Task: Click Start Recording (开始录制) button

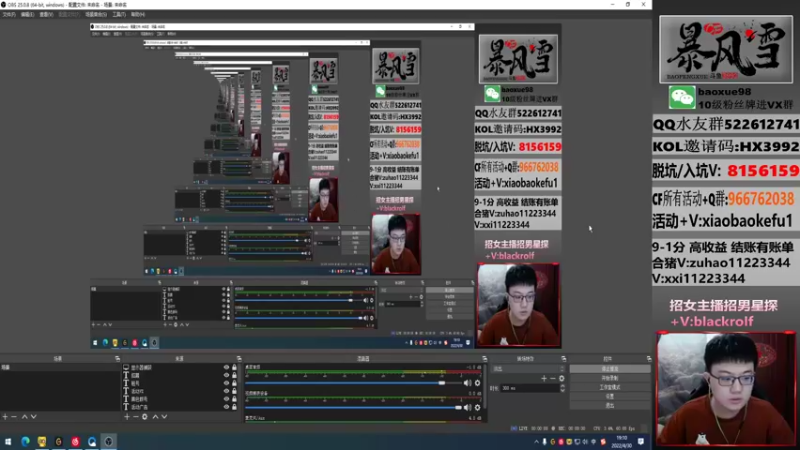Action: point(610,378)
